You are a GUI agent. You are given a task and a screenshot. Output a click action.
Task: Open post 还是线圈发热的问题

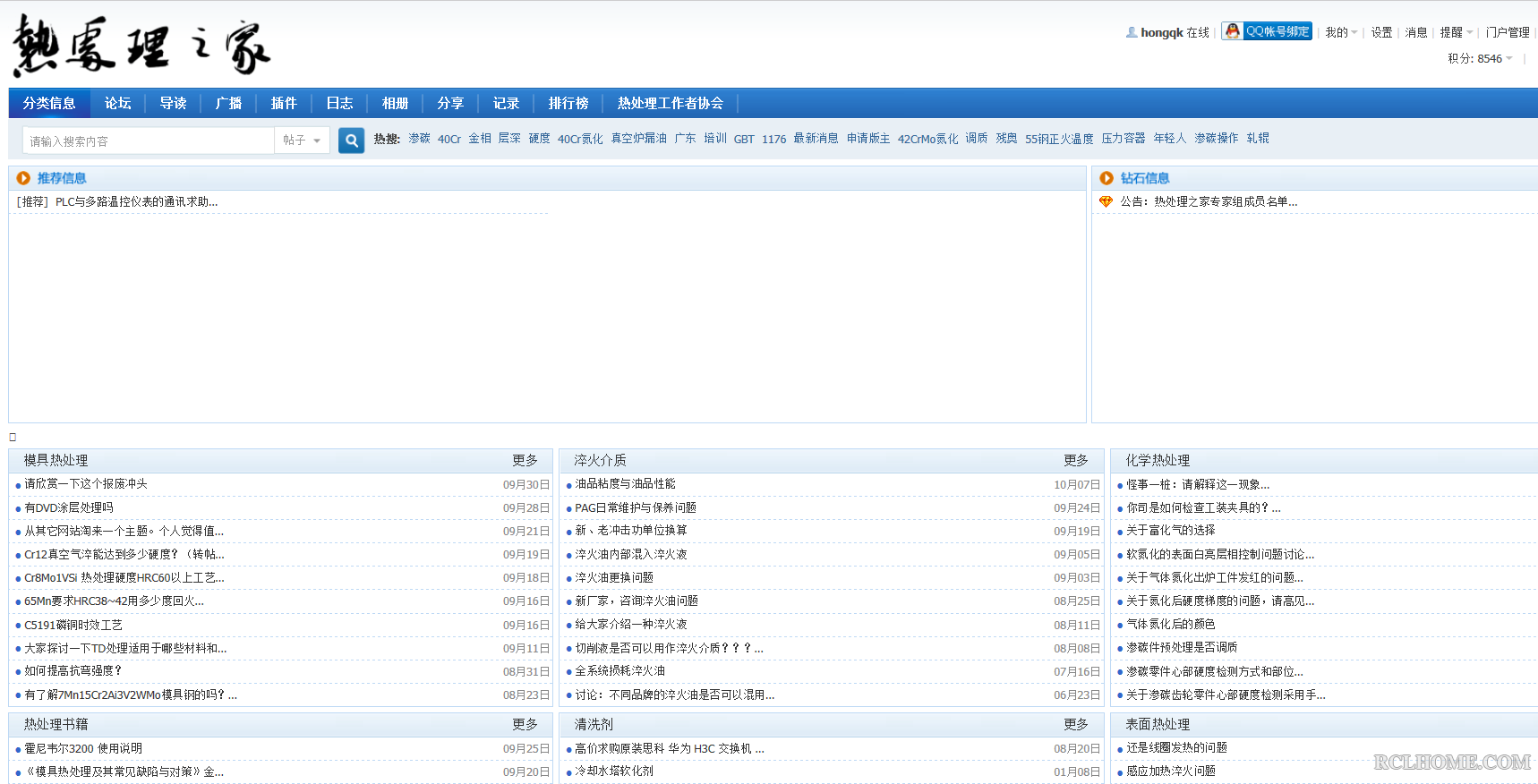pos(1176,748)
